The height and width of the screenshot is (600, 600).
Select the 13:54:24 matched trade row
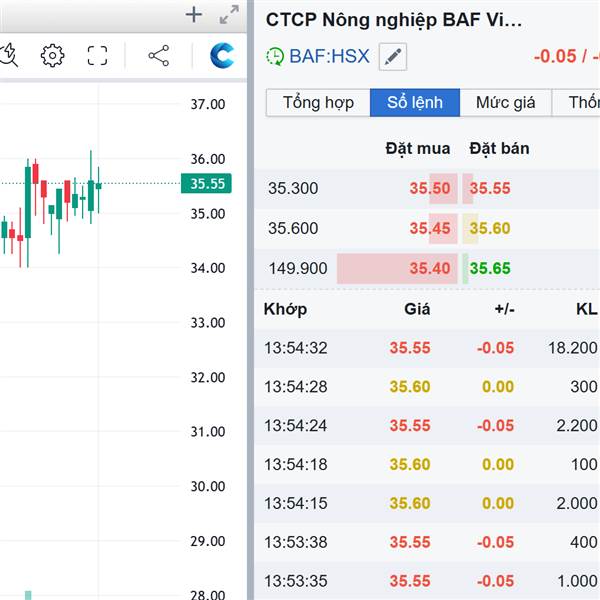tap(427, 426)
